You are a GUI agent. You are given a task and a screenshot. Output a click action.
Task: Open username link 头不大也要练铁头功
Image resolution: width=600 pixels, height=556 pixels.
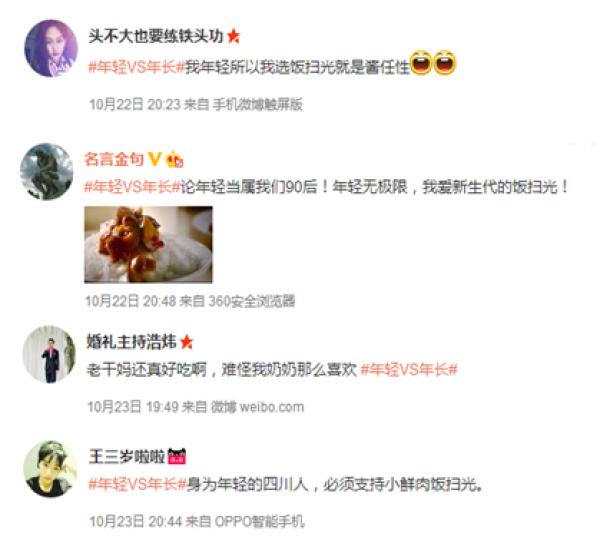click(156, 36)
